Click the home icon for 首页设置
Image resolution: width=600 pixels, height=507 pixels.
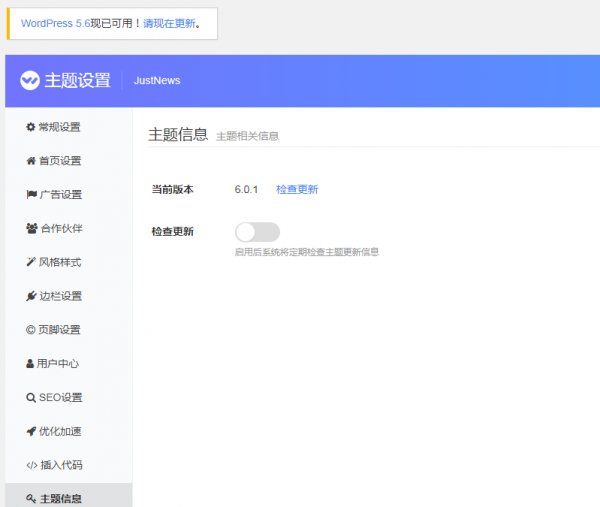[30, 161]
